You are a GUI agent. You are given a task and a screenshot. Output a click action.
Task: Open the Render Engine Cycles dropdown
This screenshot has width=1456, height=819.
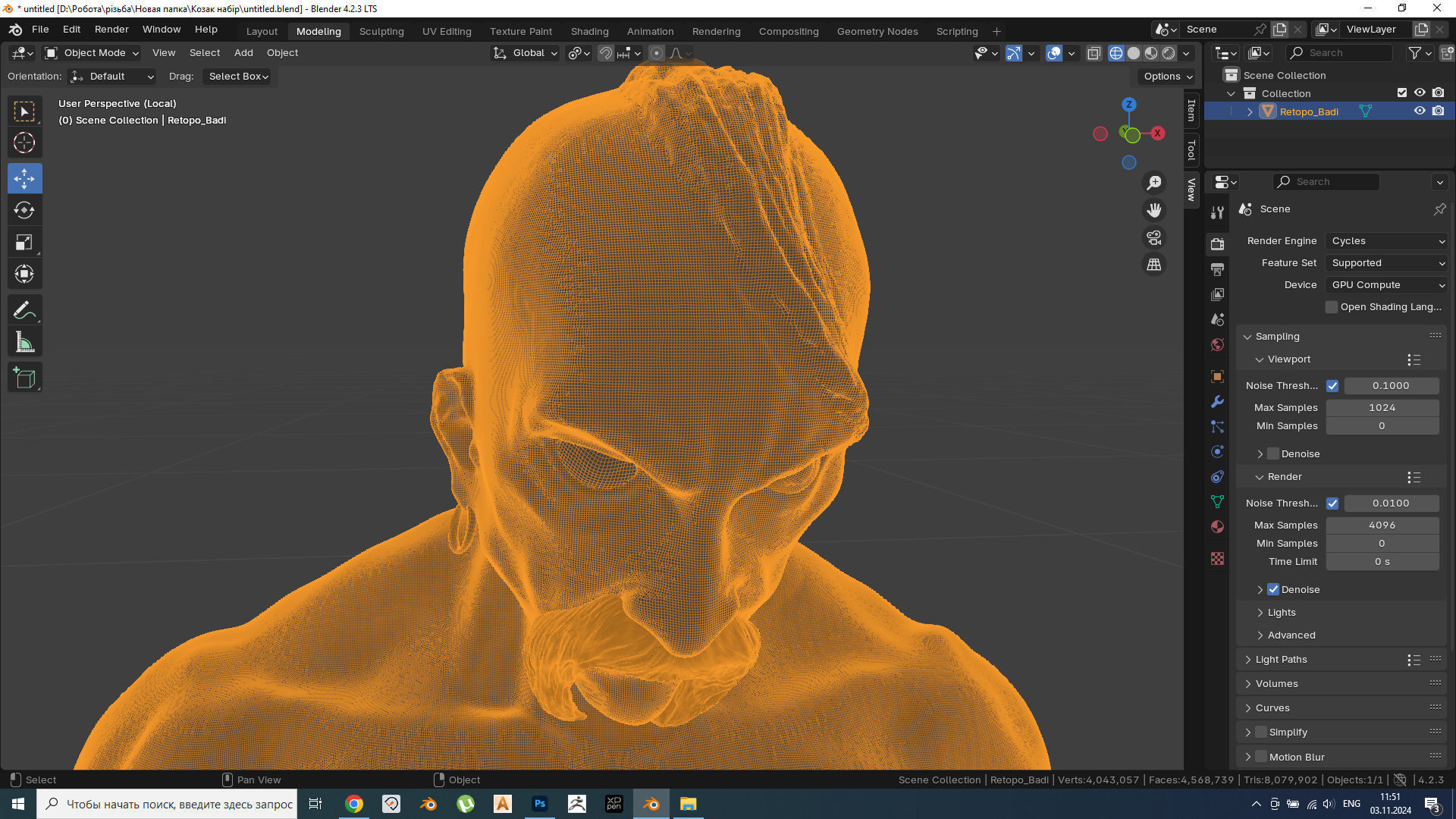pos(1387,241)
